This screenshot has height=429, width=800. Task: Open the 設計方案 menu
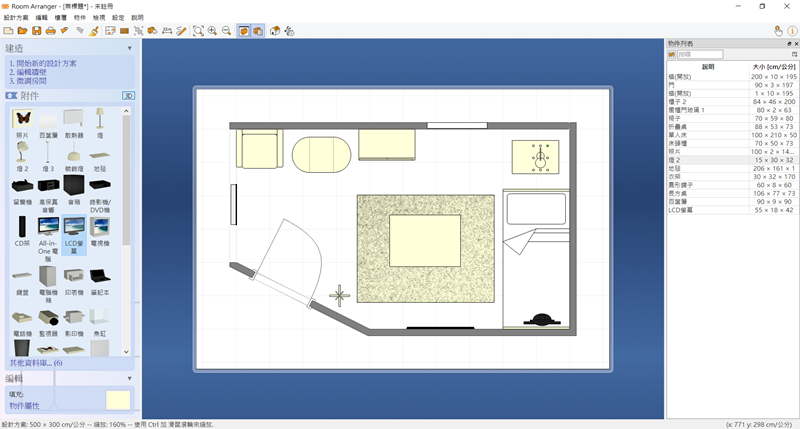pyautogui.click(x=16, y=17)
